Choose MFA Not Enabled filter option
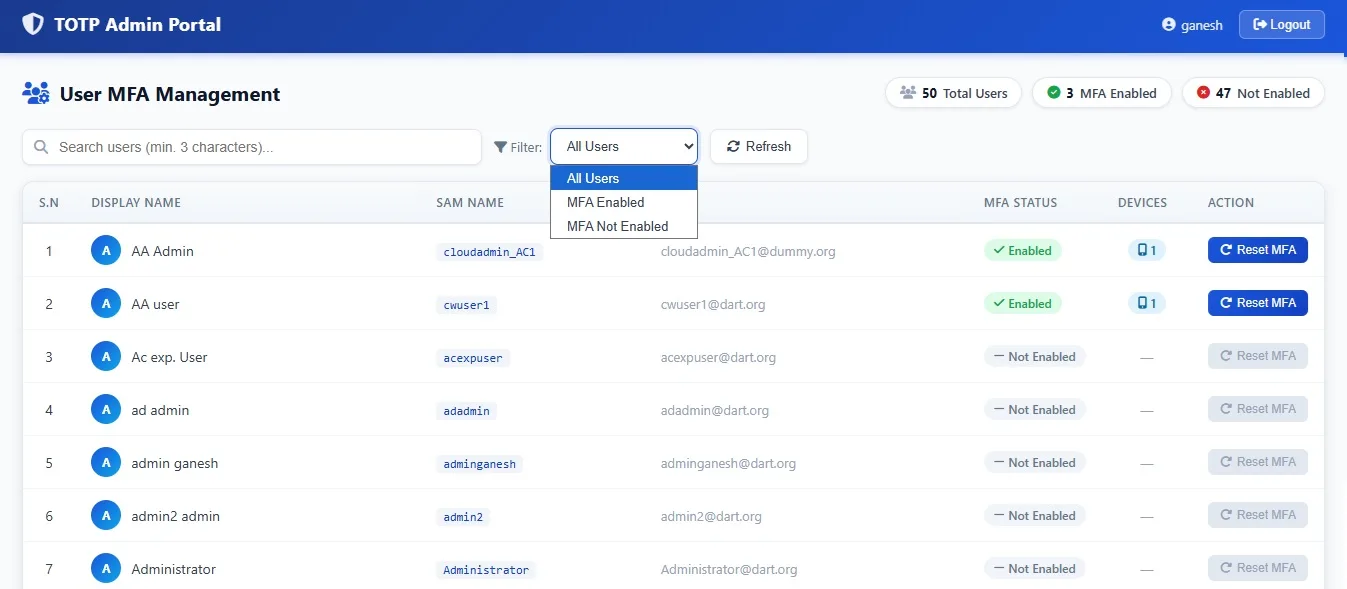The image size is (1347, 589). (x=624, y=226)
